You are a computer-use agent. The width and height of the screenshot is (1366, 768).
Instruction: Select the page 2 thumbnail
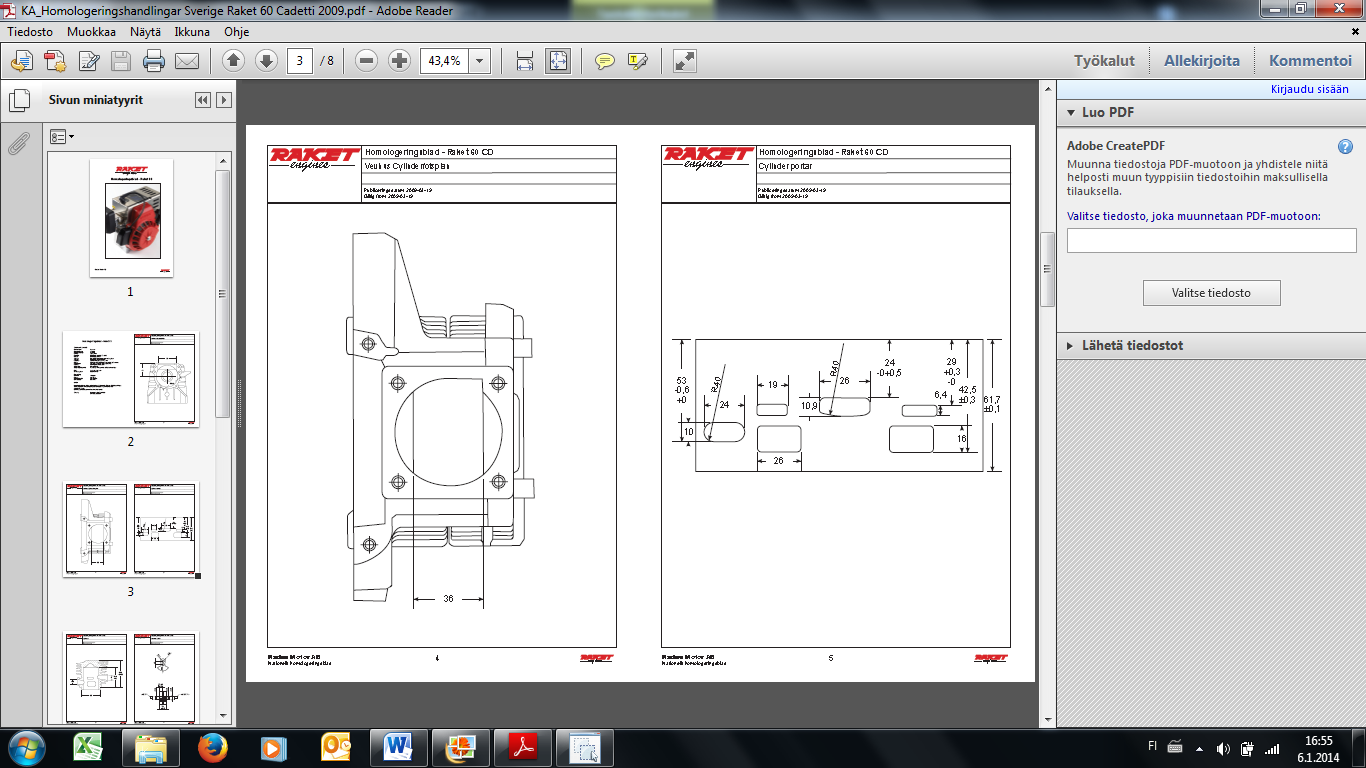(131, 379)
